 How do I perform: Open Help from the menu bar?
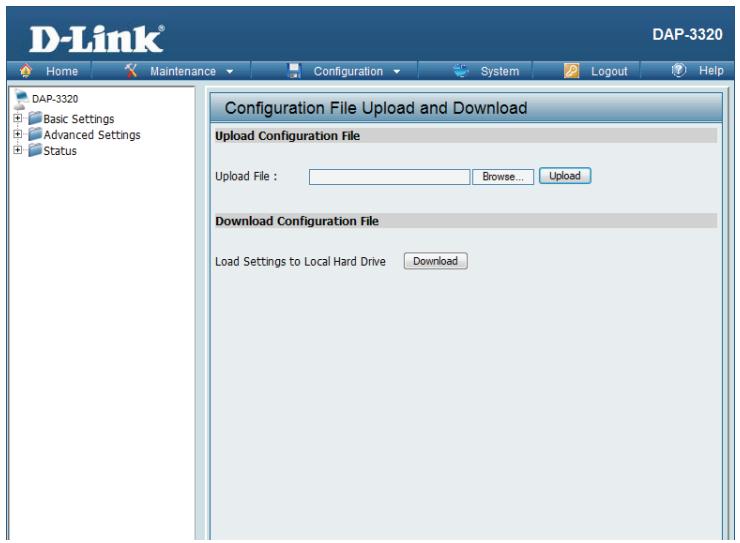[711, 71]
